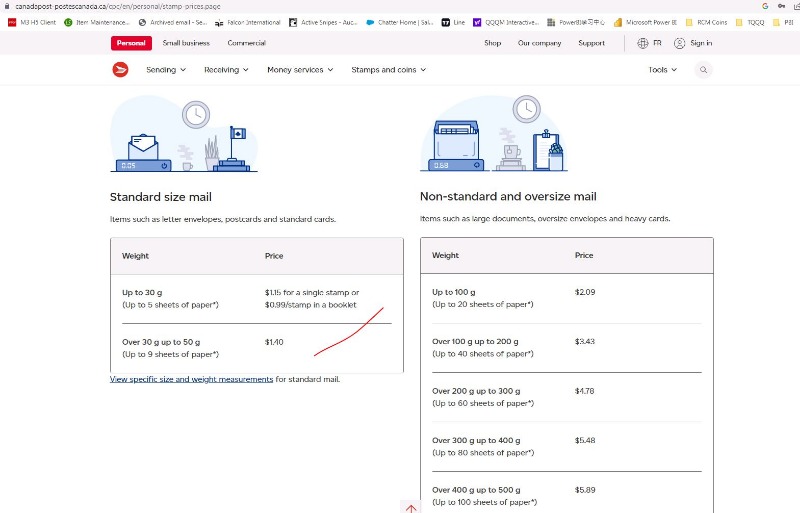The height and width of the screenshot is (513, 800).
Task: Open the PowerBI learning center bookmark
Action: pyautogui.click(x=576, y=22)
